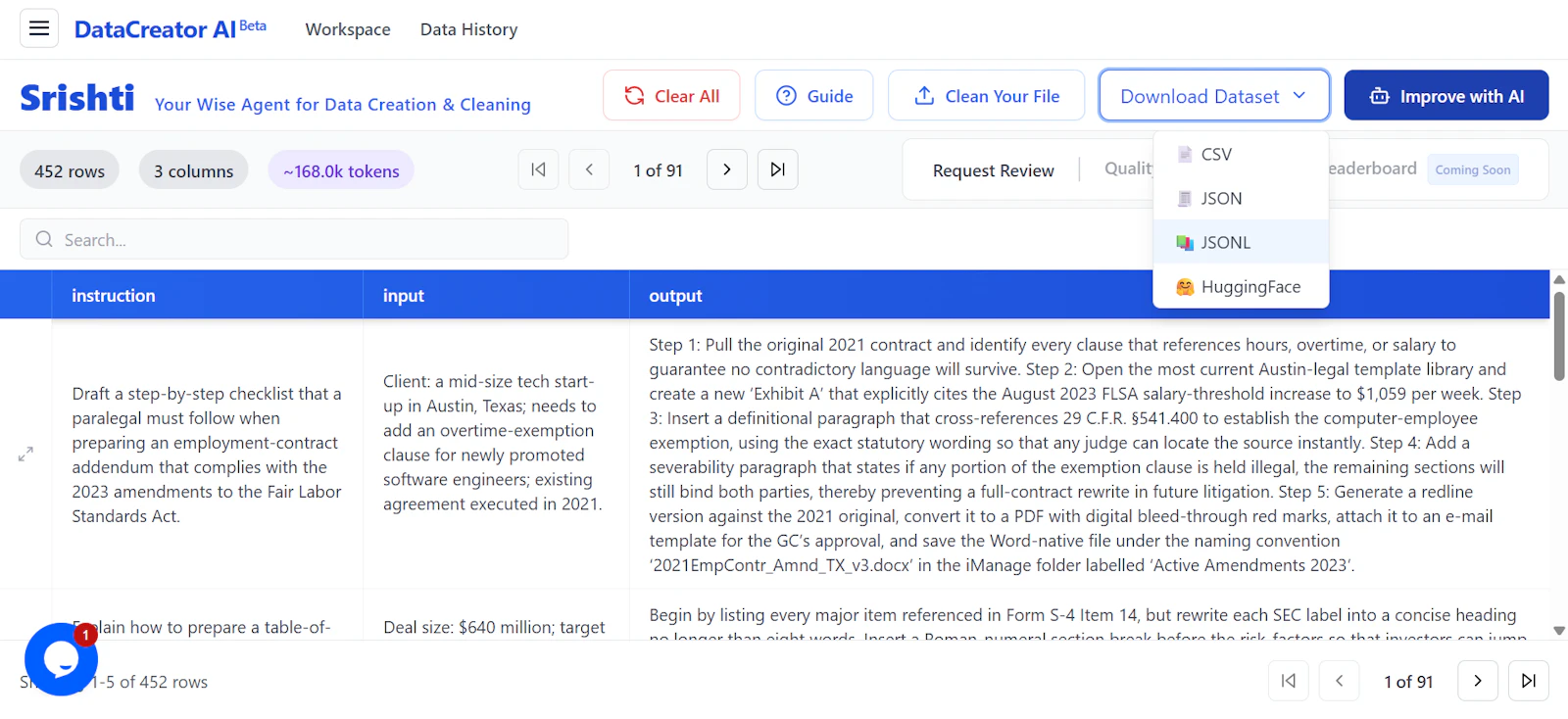Click the DataCreator AI logo
This screenshot has height=719, width=1568.
click(x=171, y=29)
